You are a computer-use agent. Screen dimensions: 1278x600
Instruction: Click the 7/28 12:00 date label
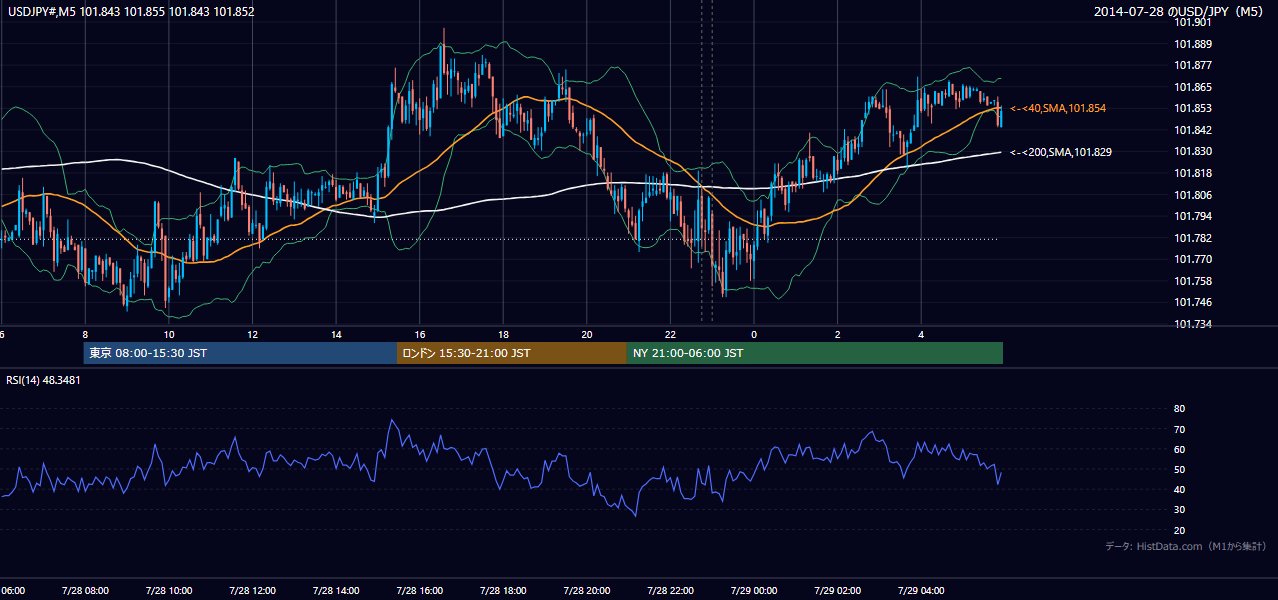(x=252, y=591)
